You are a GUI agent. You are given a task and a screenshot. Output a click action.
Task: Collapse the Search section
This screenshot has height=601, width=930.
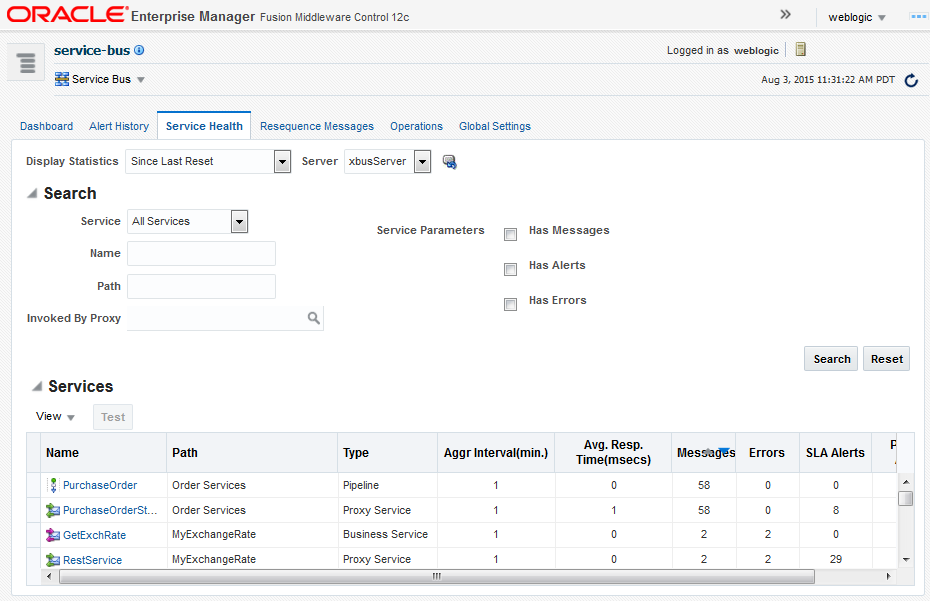pyautogui.click(x=33, y=193)
